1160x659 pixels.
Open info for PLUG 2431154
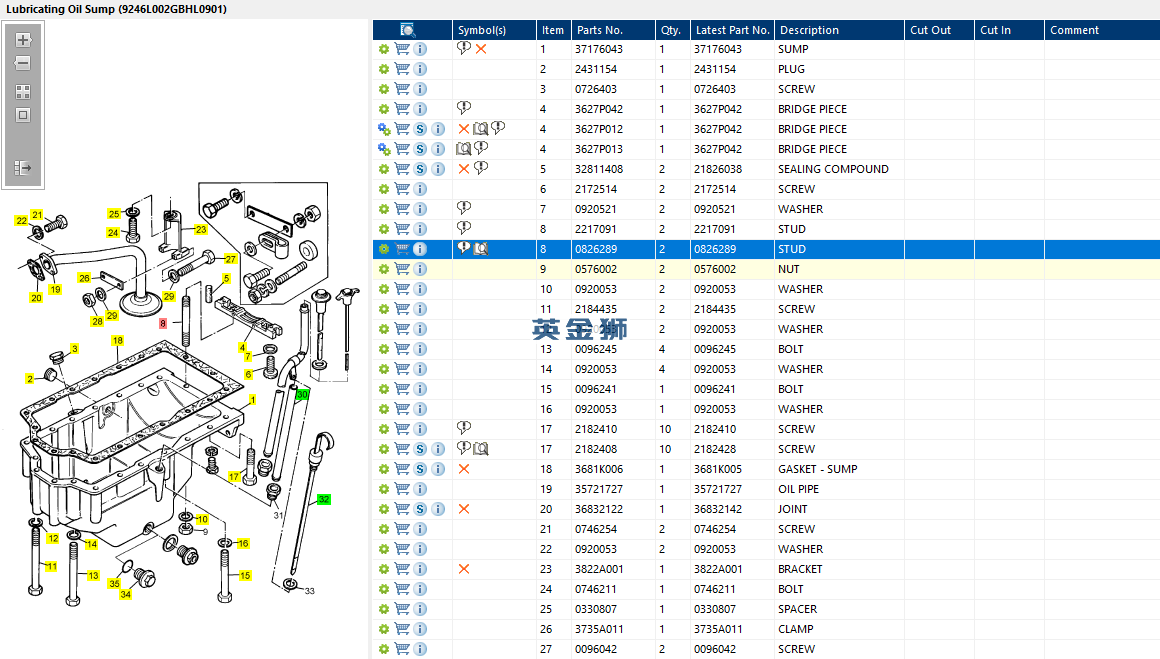420,69
